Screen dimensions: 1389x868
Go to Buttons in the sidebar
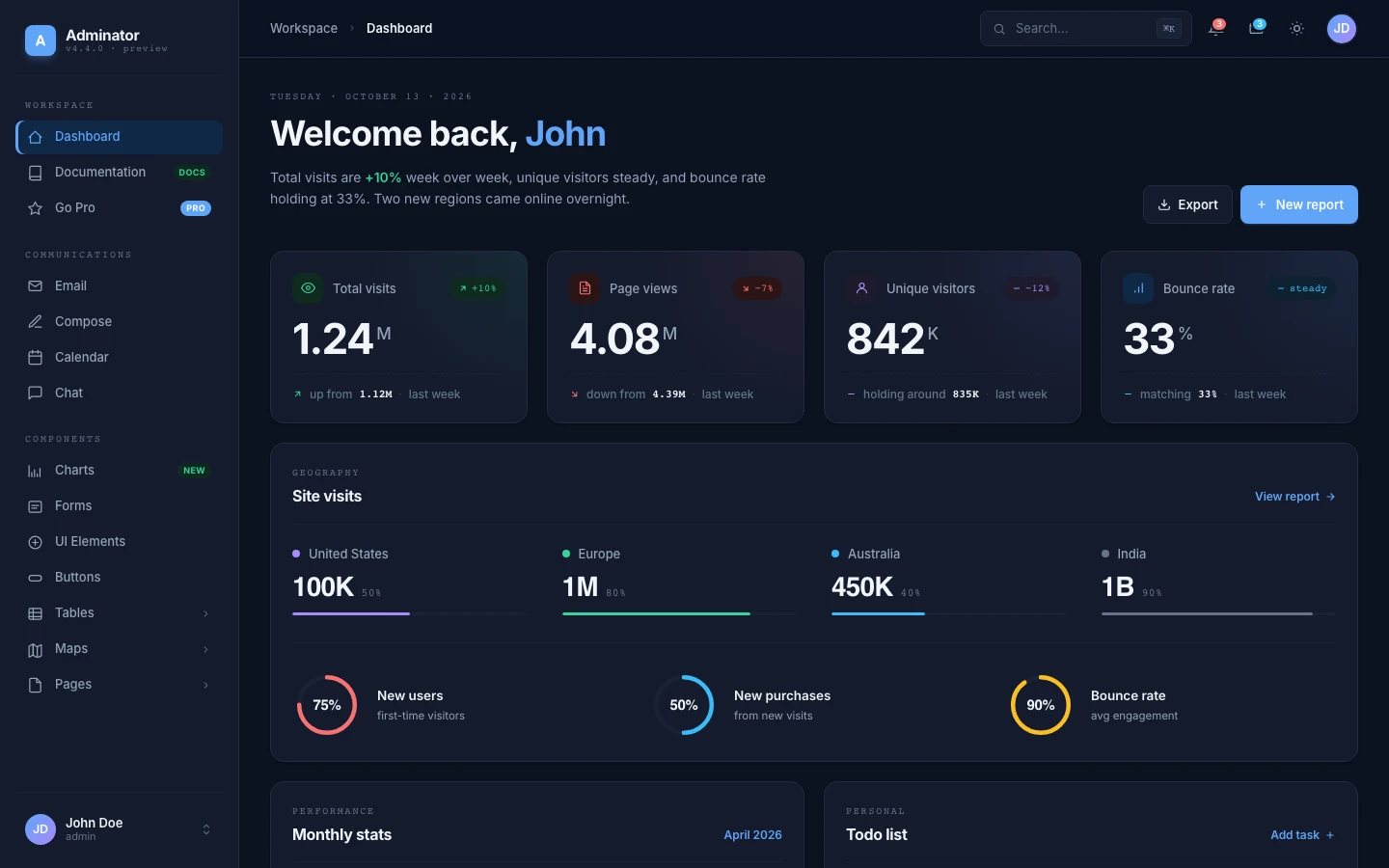120,578
